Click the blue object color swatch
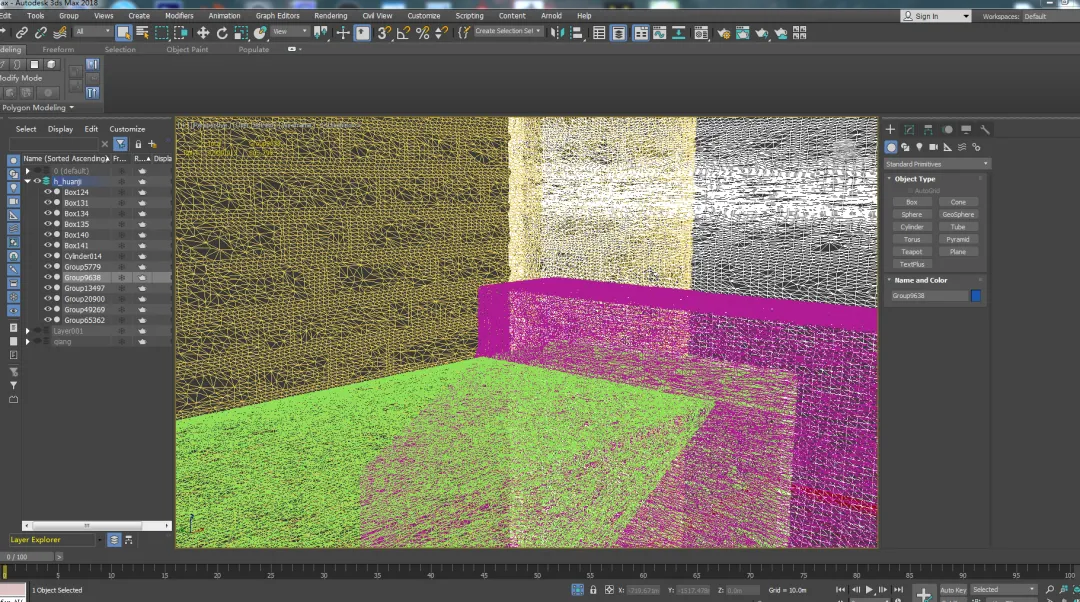This screenshot has width=1080, height=602. point(976,296)
